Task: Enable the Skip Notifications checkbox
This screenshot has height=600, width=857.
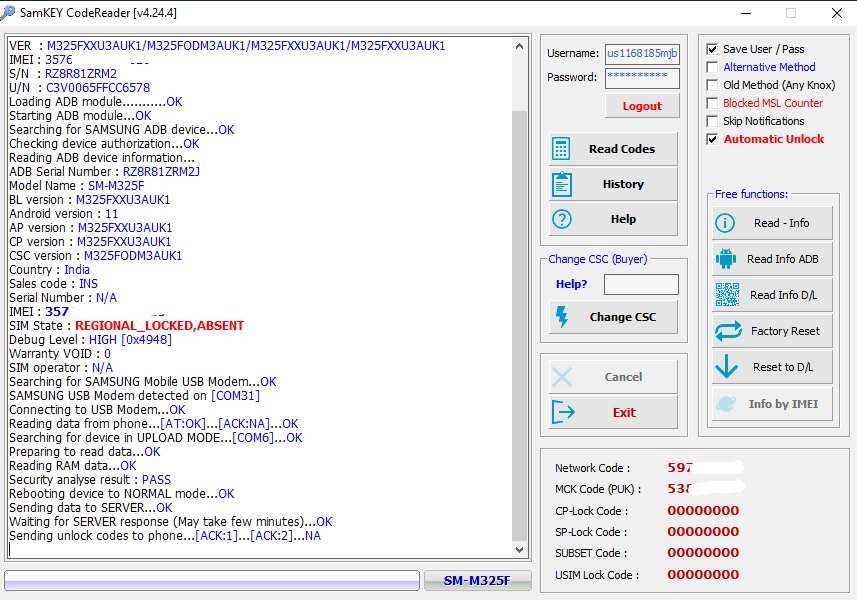Action: point(712,121)
